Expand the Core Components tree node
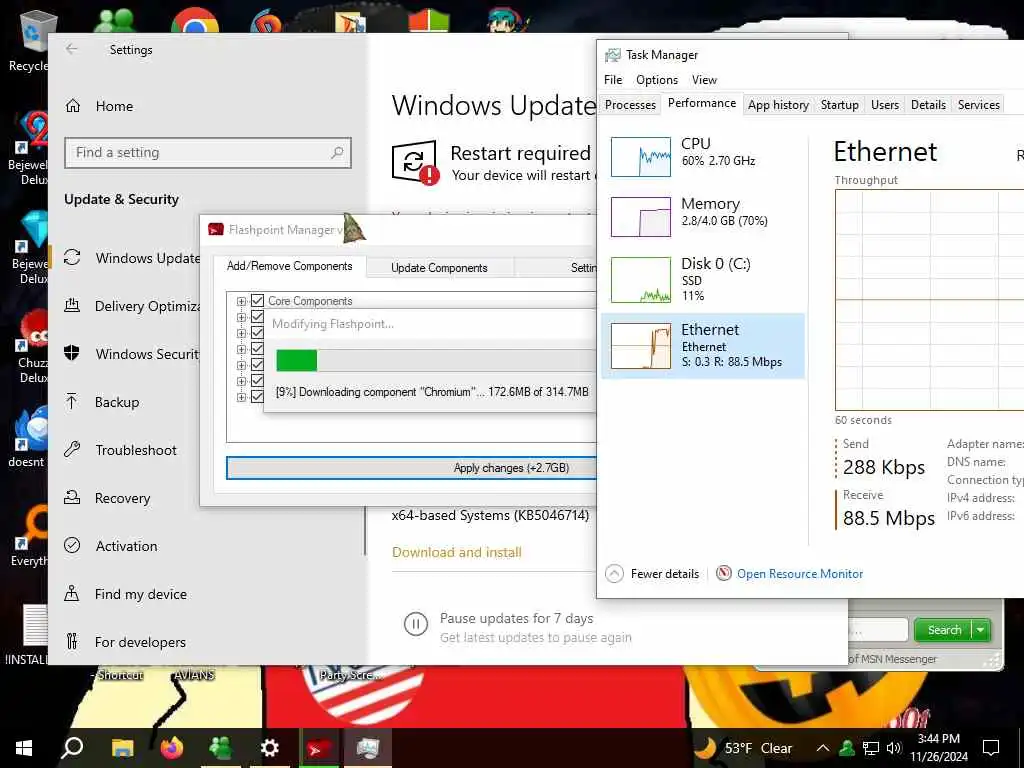The width and height of the screenshot is (1024, 768). tap(241, 301)
